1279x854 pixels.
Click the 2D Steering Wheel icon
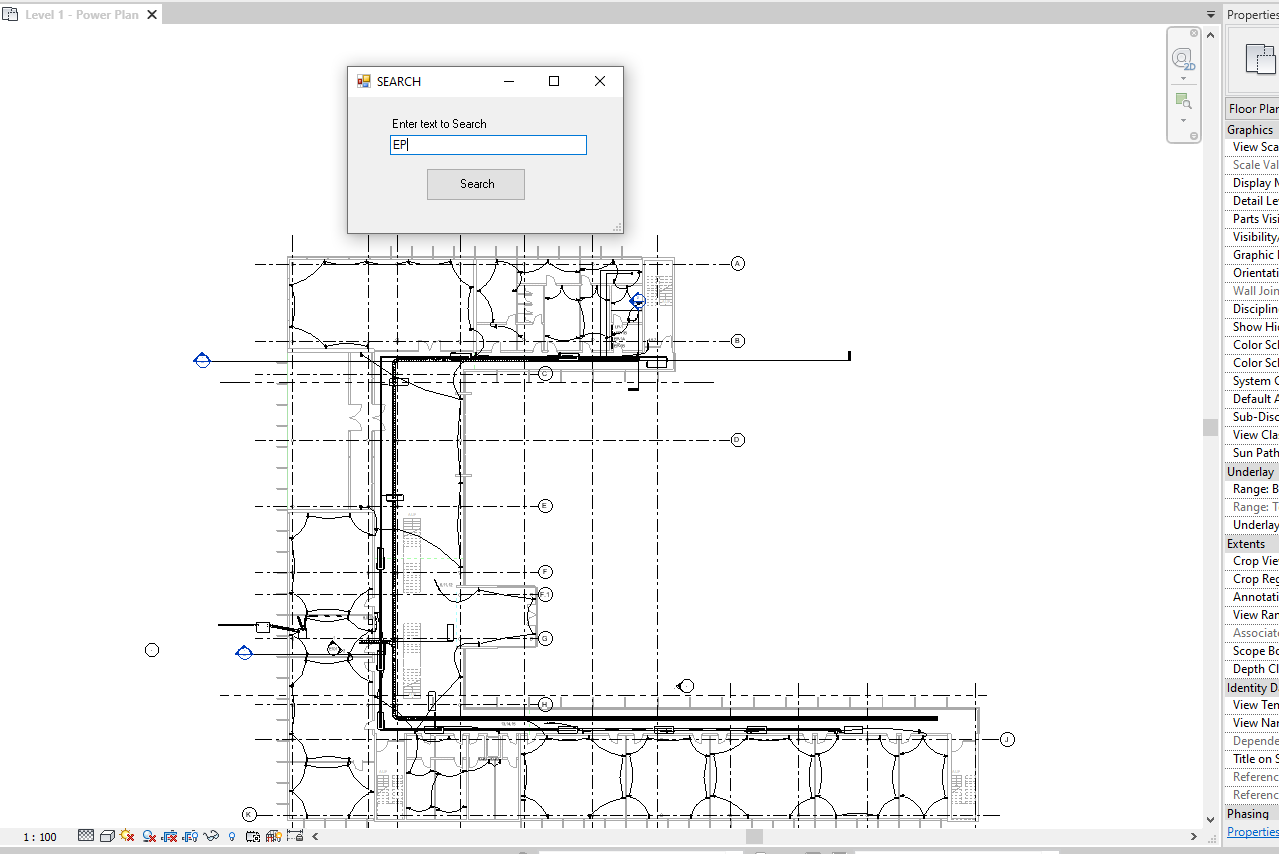[x=1183, y=59]
